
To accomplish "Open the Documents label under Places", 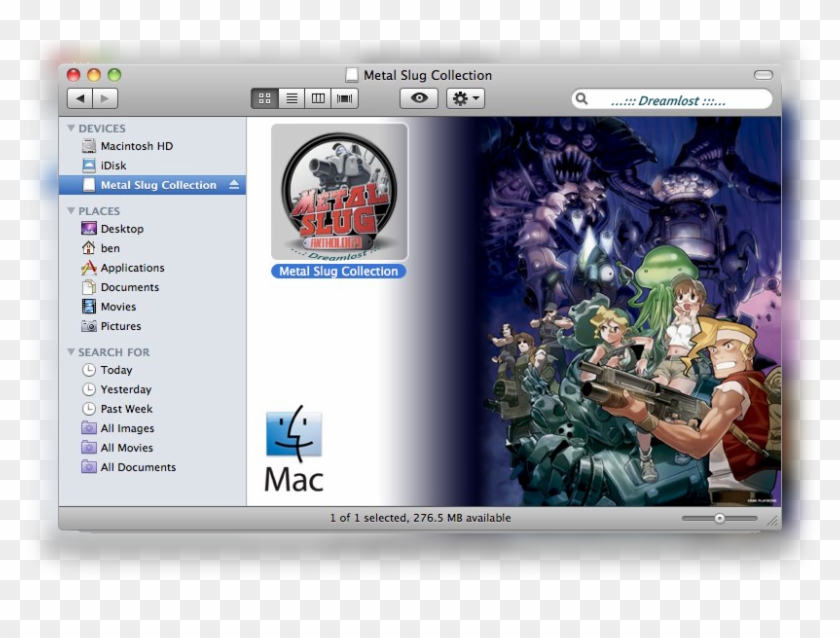I will point(130,288).
